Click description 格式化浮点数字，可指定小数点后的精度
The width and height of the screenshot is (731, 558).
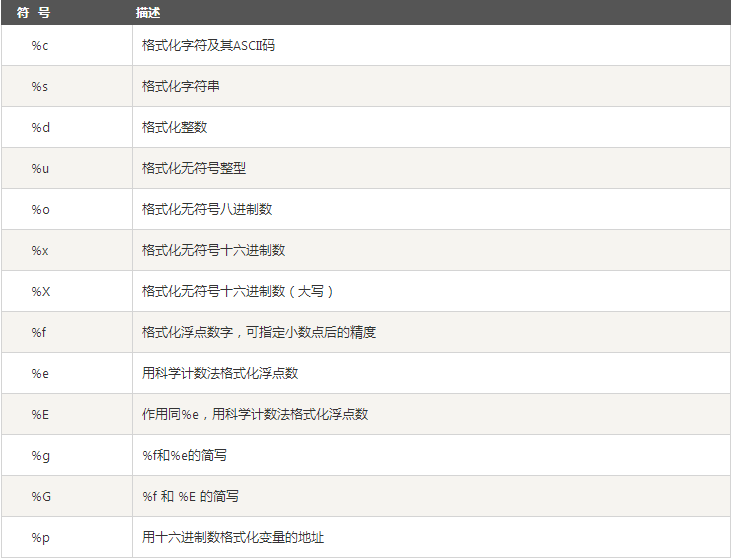[x=259, y=332]
